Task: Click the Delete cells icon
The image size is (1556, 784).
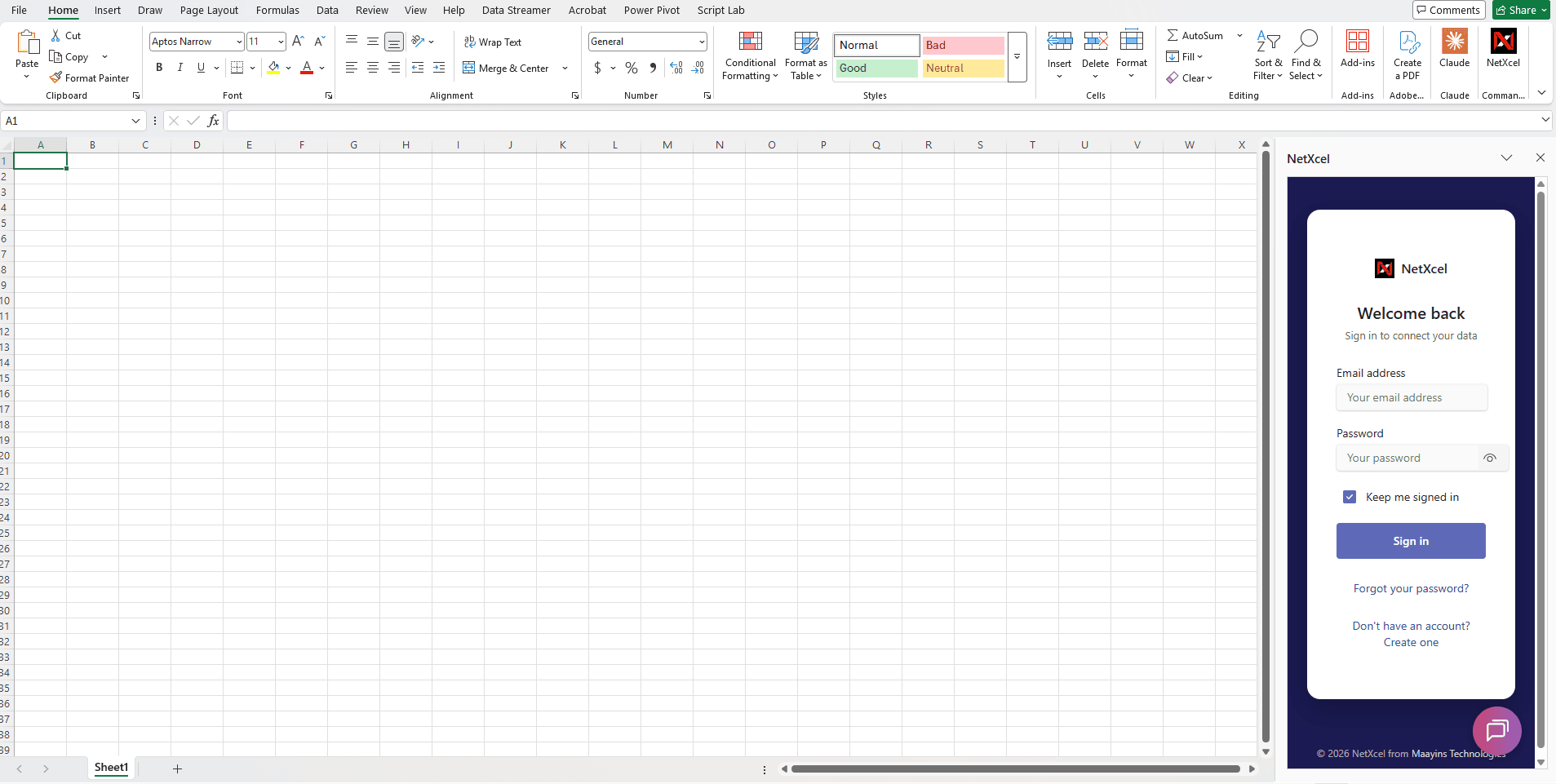Action: click(x=1096, y=41)
